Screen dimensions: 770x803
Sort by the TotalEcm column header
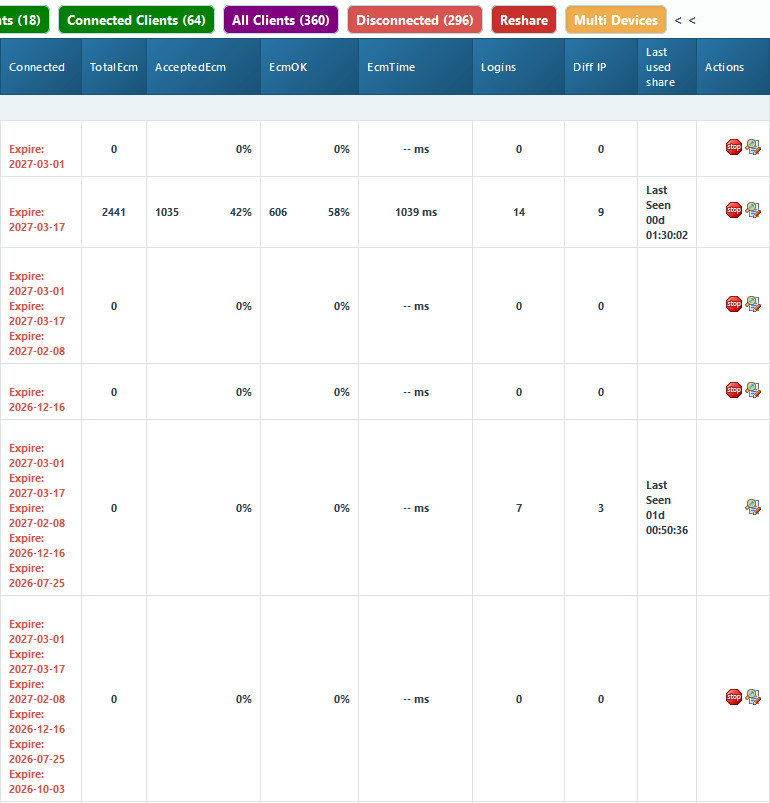pyautogui.click(x=114, y=67)
